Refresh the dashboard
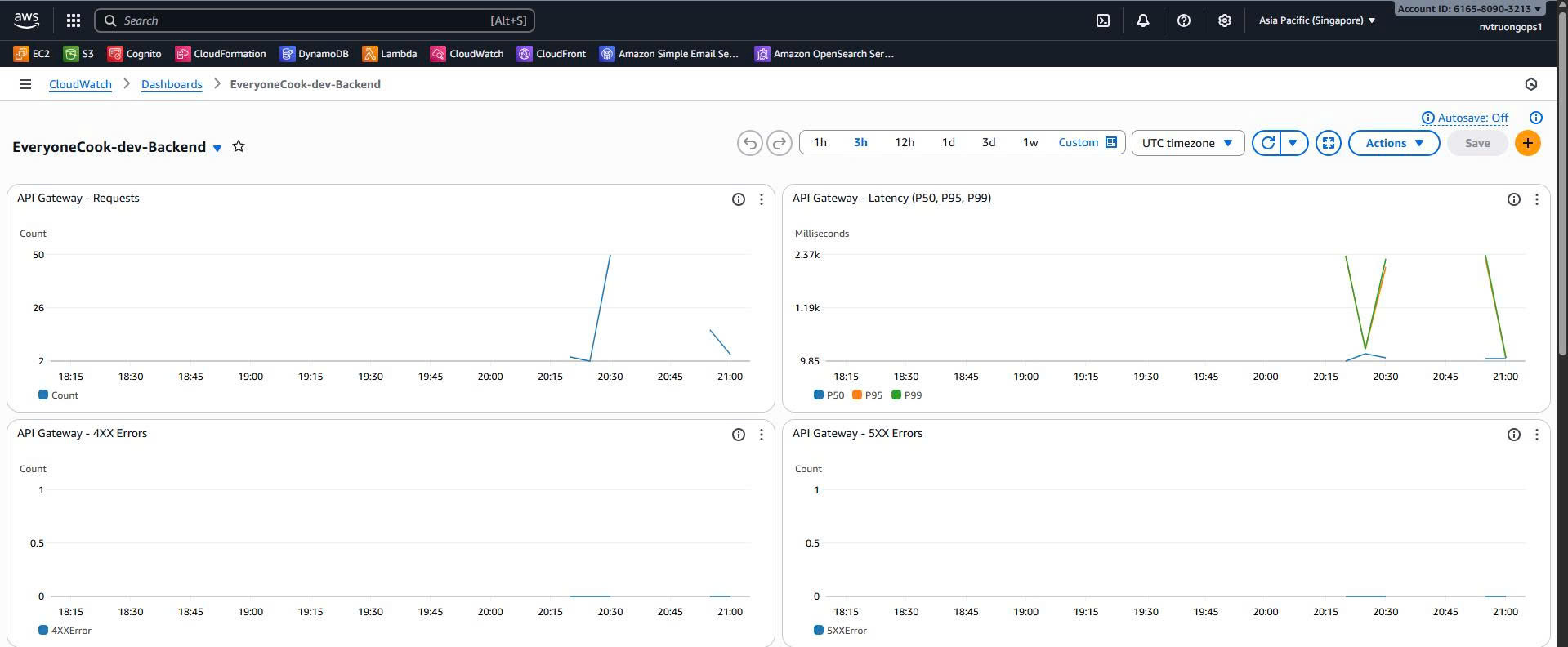 (x=1266, y=143)
